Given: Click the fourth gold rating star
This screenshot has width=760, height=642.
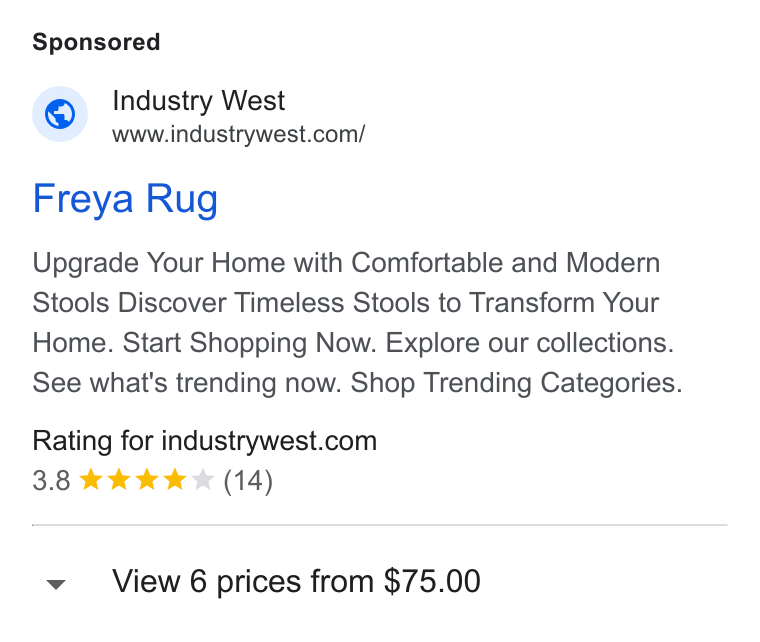Looking at the screenshot, I should 175,480.
